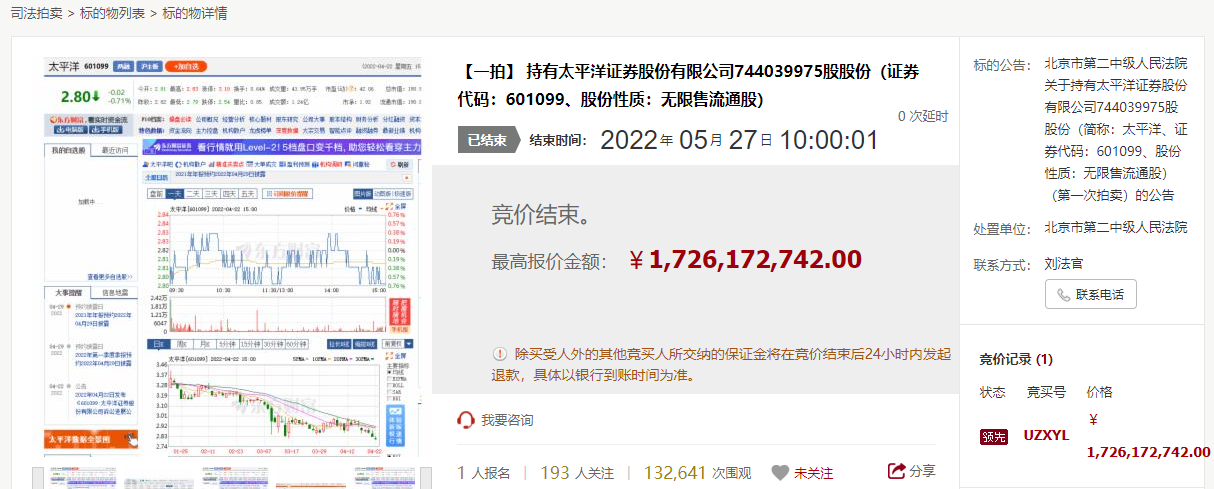
Task: Click the share icon next to 分享
Action: (x=896, y=471)
